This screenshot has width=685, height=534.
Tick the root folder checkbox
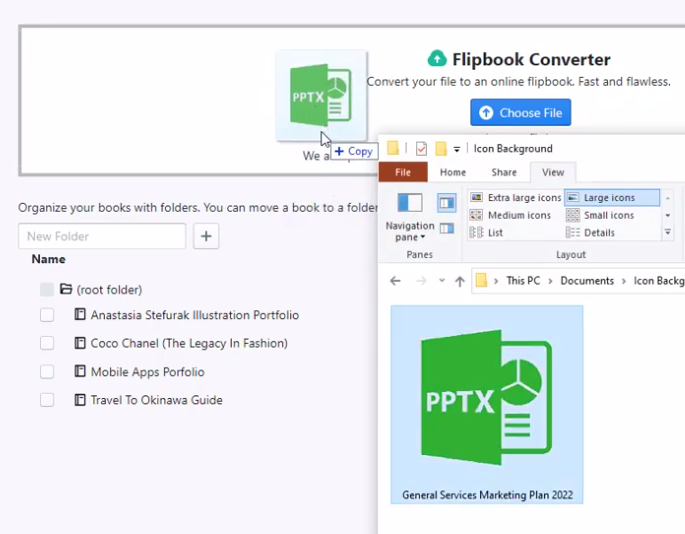(x=47, y=289)
